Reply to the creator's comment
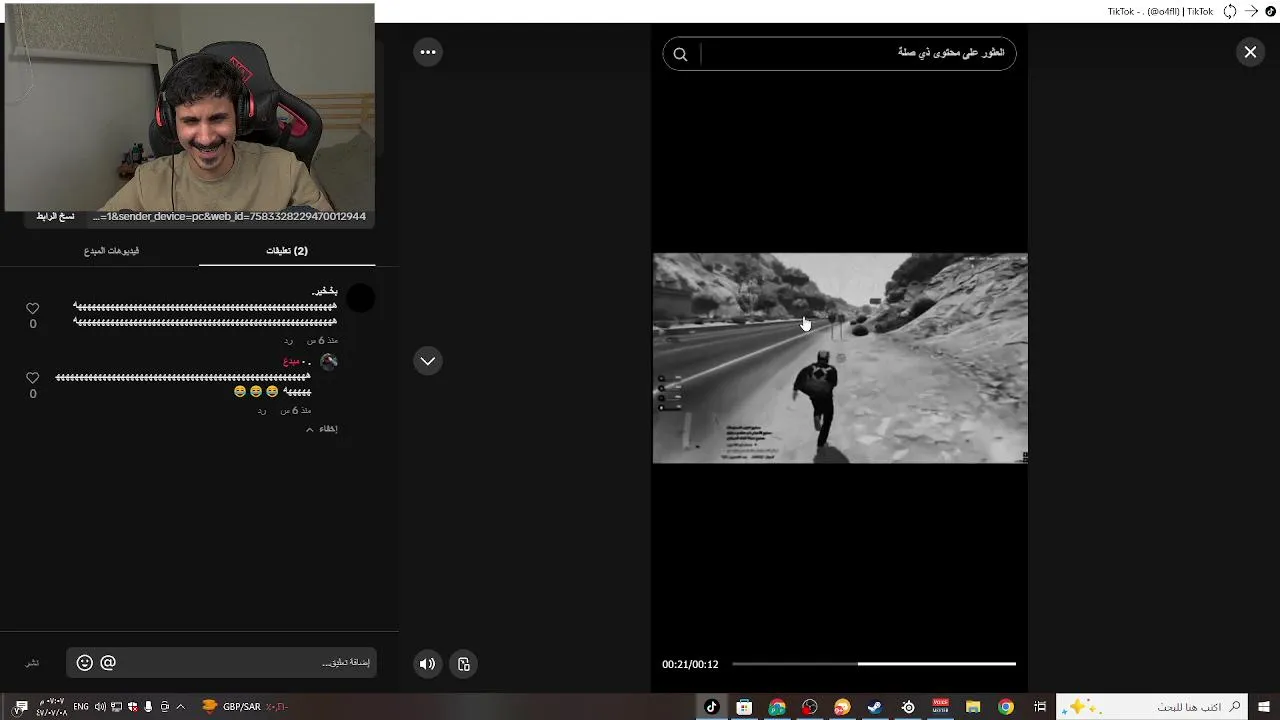This screenshot has width=1280, height=720. 262,411
